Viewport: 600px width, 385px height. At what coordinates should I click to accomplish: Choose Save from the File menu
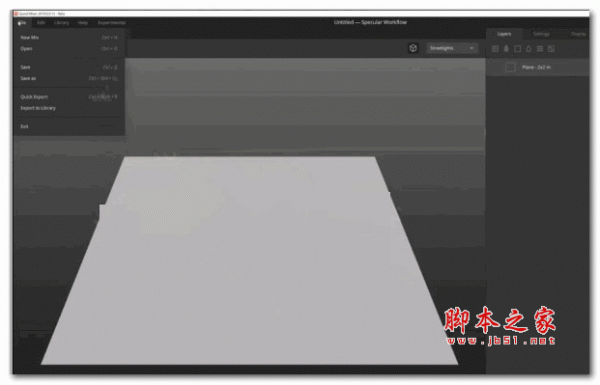point(69,67)
